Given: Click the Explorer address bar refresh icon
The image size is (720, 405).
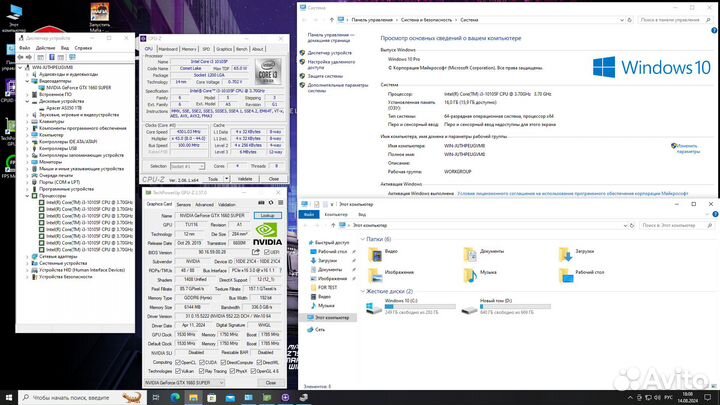Looking at the screenshot, I should pyautogui.click(x=632, y=225).
